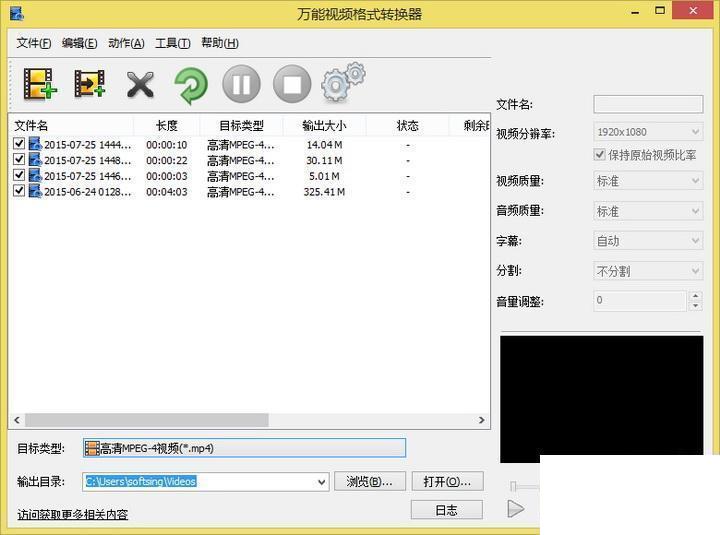The height and width of the screenshot is (535, 720).
Task: Increase 音量调整 with the up arrow
Action: coord(696,296)
